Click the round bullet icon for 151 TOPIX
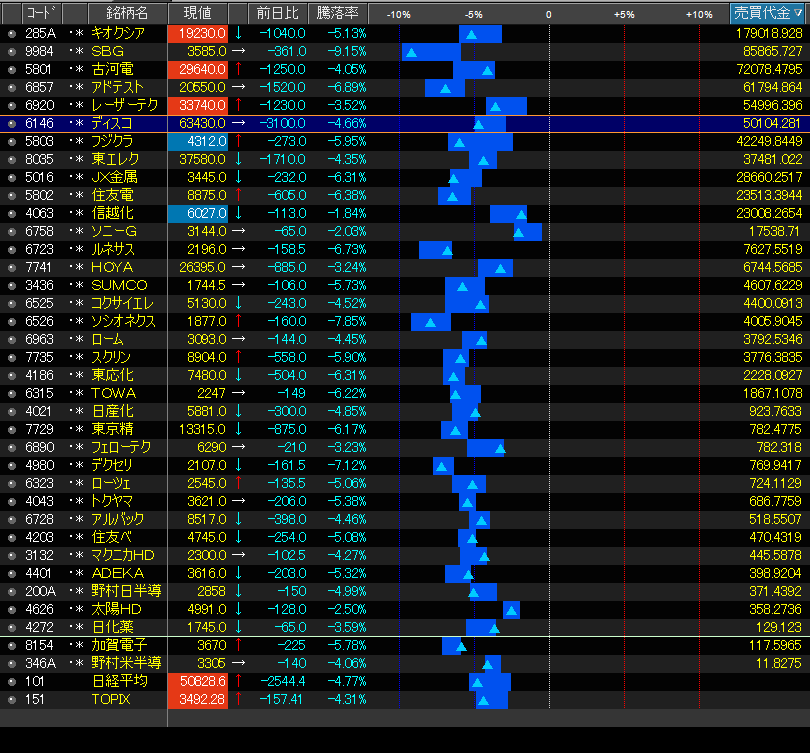The width and height of the screenshot is (810, 753). (12, 700)
